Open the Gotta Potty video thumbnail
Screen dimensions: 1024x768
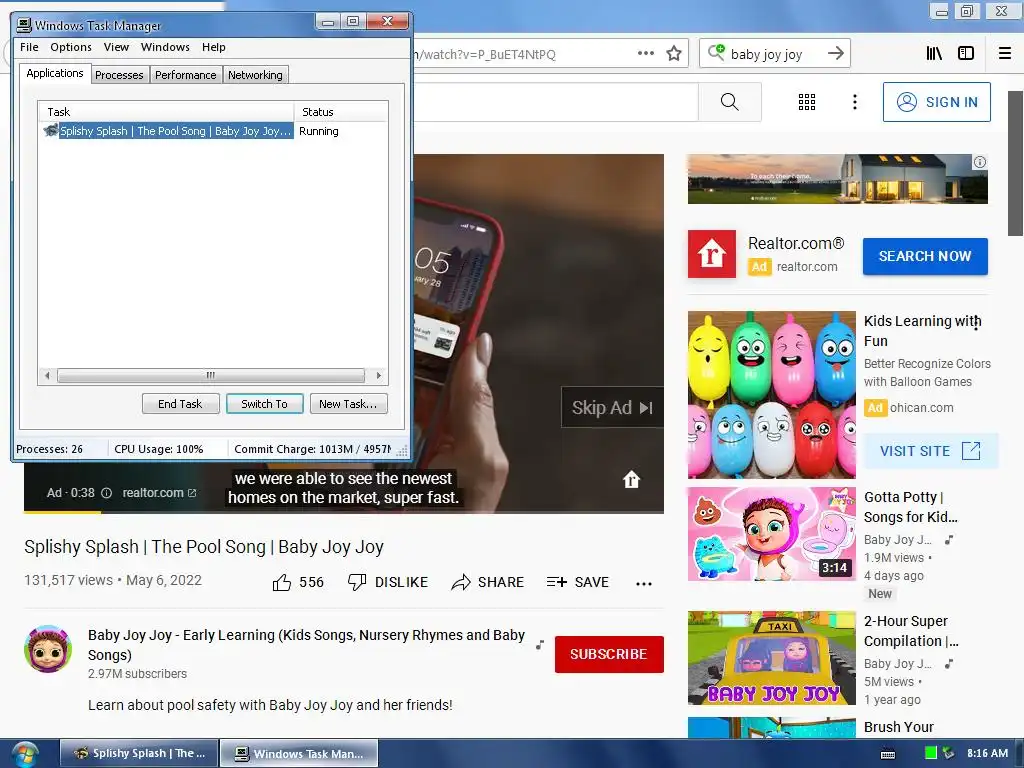(x=771, y=534)
